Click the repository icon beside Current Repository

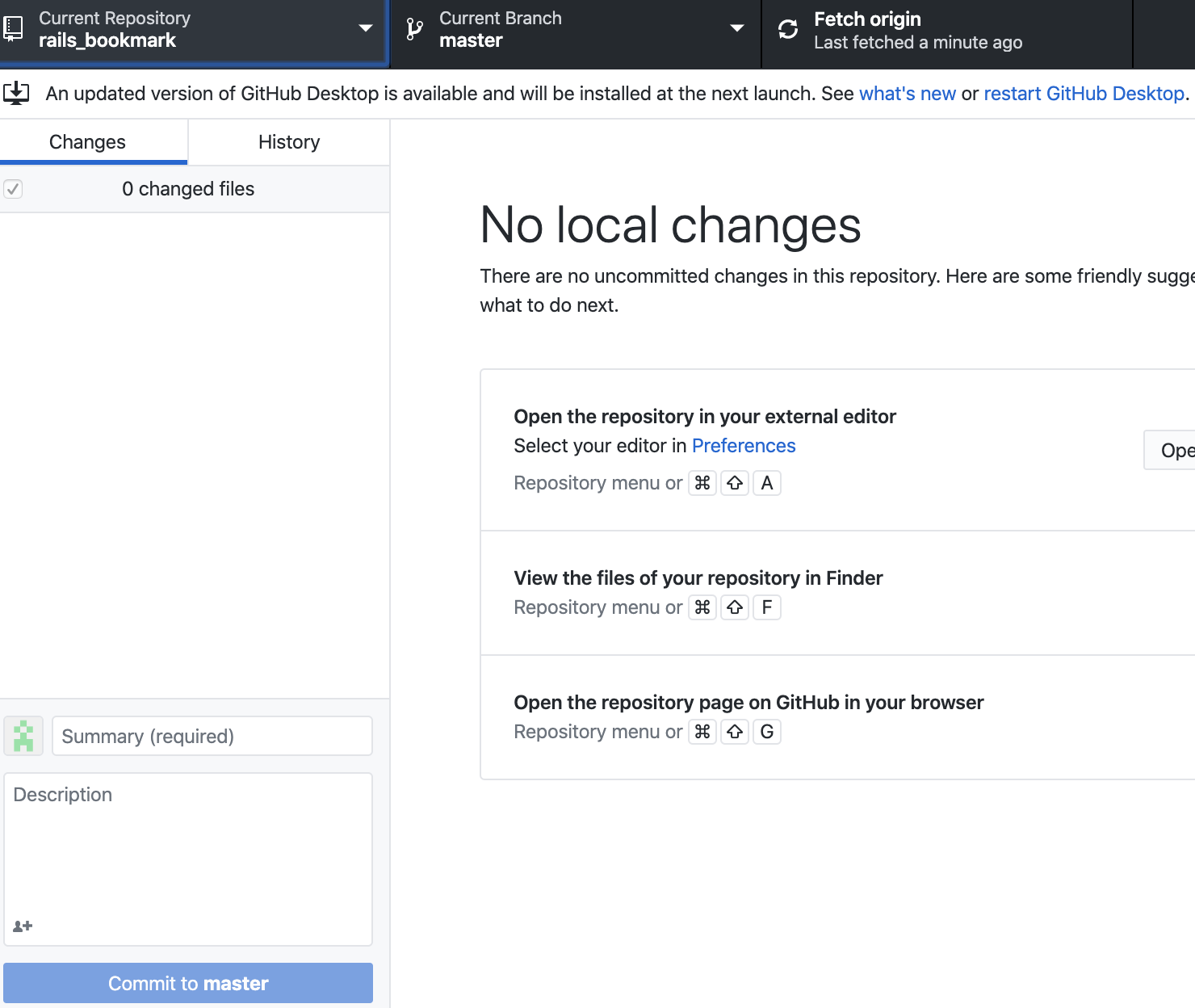coord(13,29)
